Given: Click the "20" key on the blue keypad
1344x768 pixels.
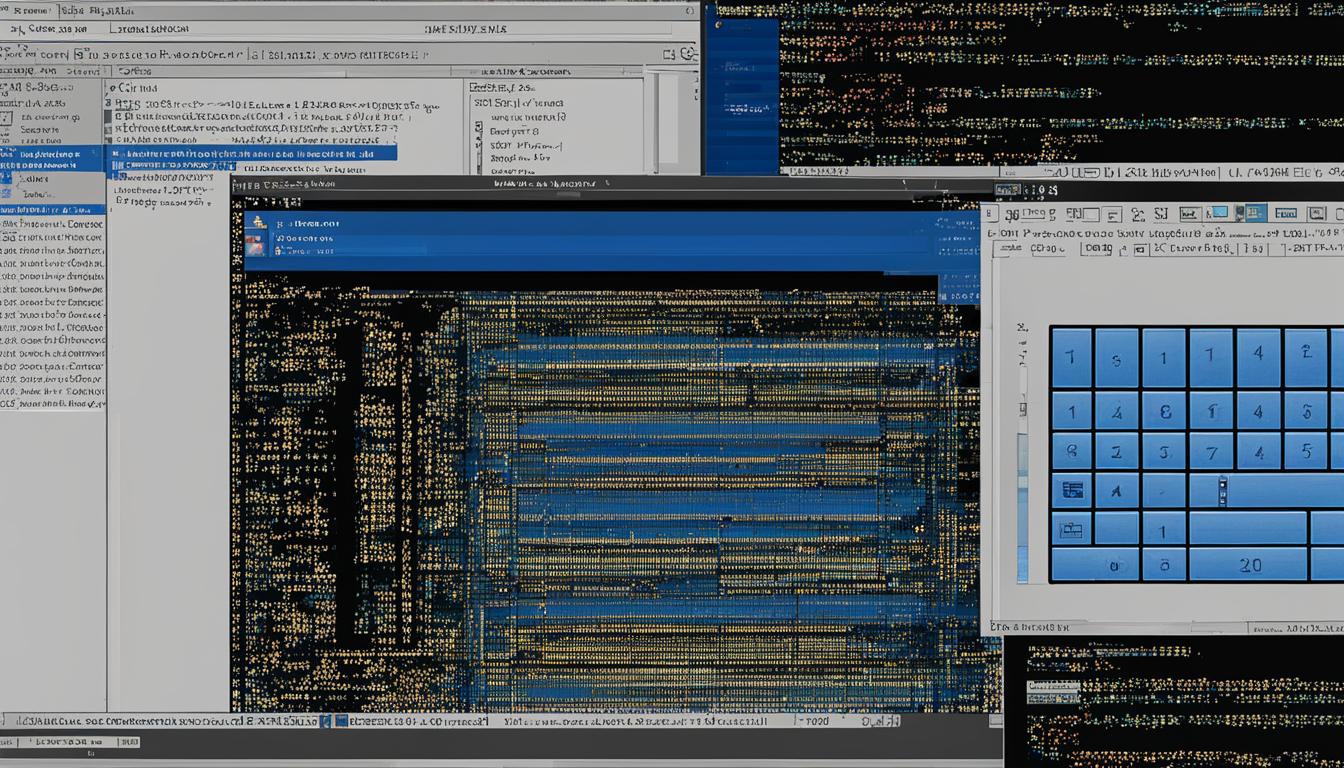Looking at the screenshot, I should pos(1249,564).
